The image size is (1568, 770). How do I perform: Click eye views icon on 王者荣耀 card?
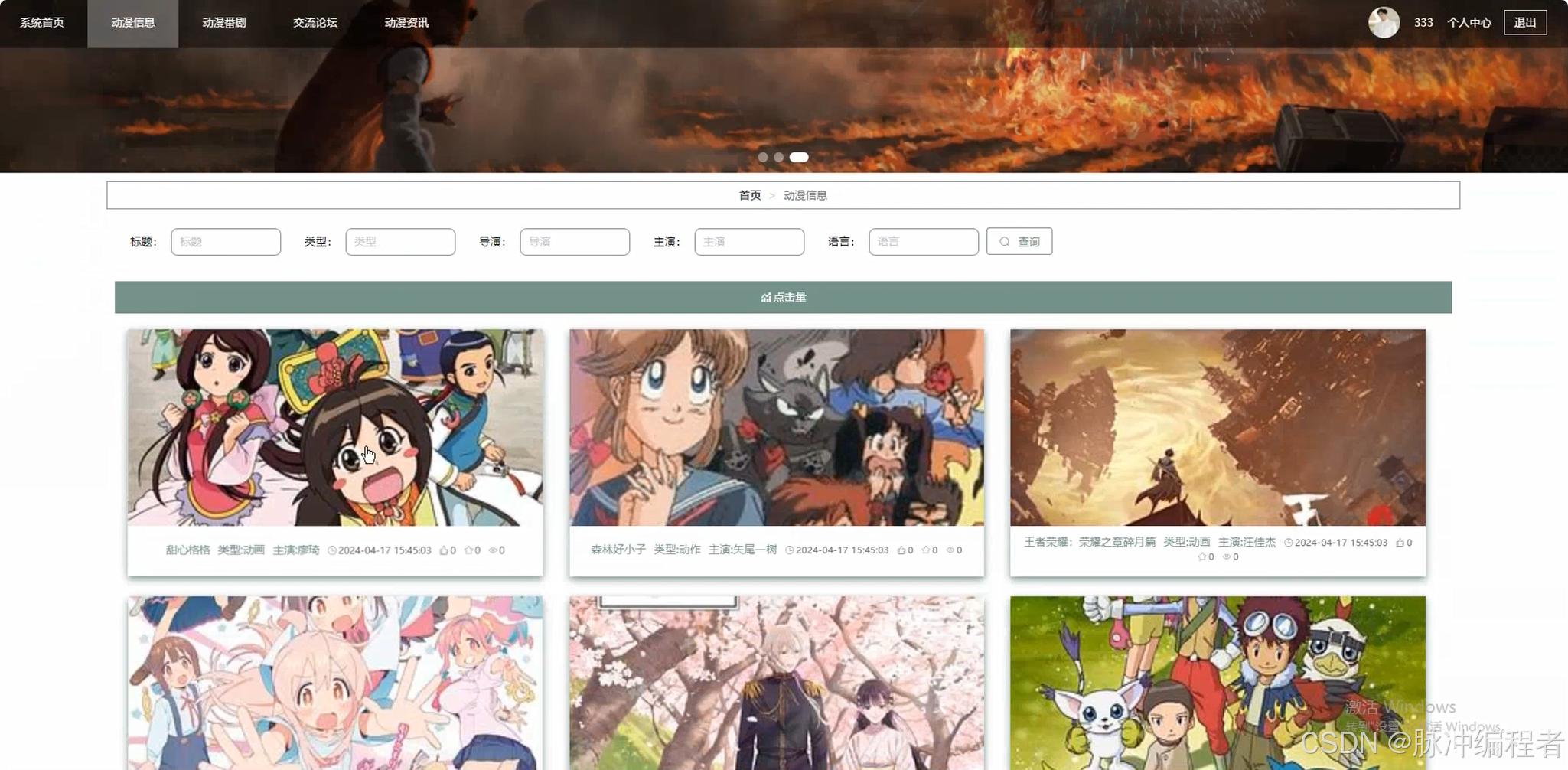(1227, 557)
